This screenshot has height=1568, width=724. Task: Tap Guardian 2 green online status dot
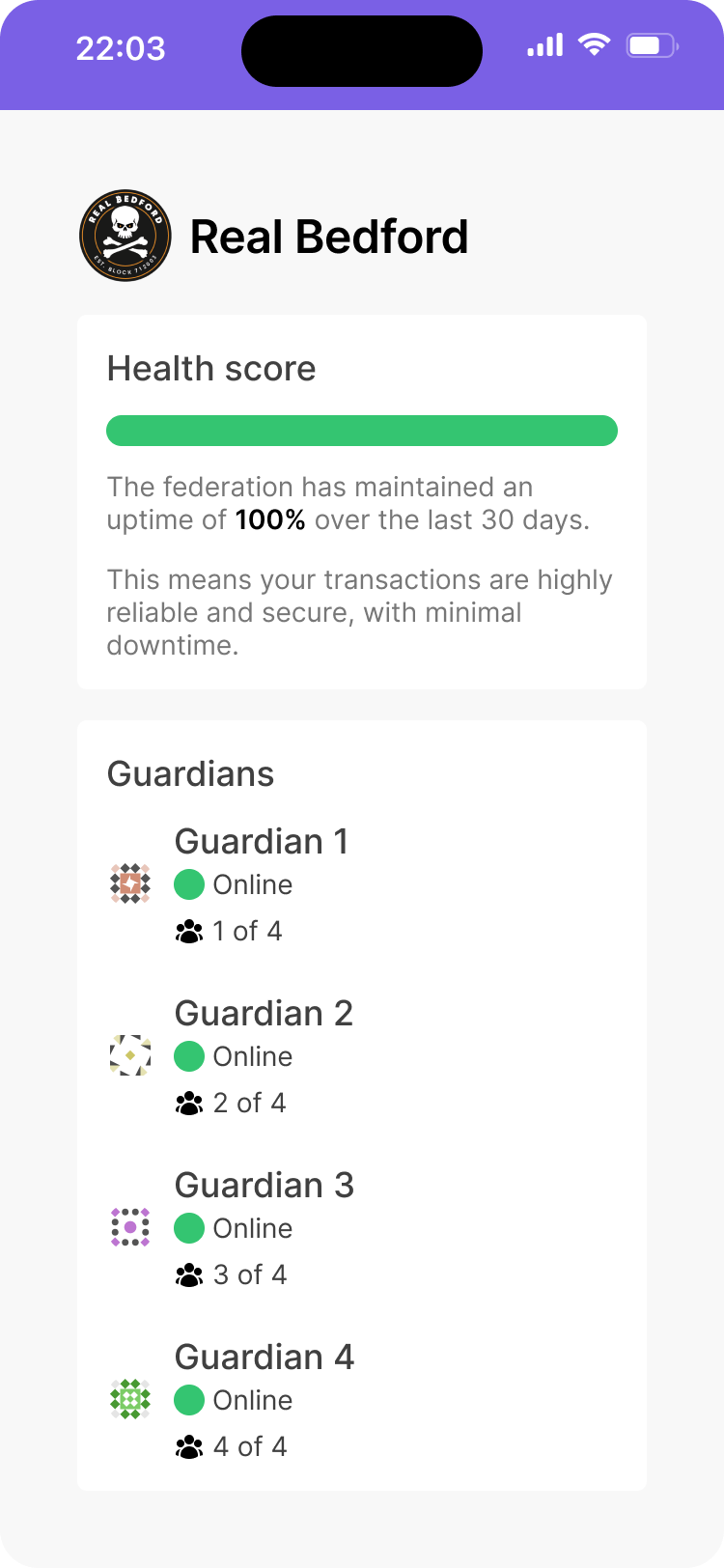pyautogui.click(x=189, y=1056)
